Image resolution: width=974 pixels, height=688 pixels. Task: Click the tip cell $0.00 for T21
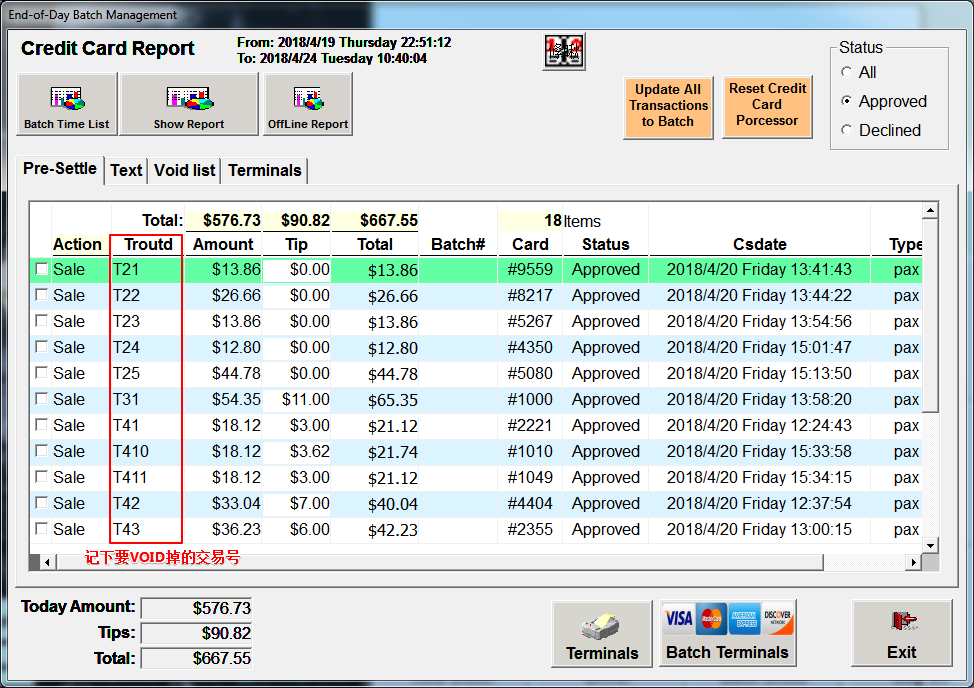[x=296, y=269]
